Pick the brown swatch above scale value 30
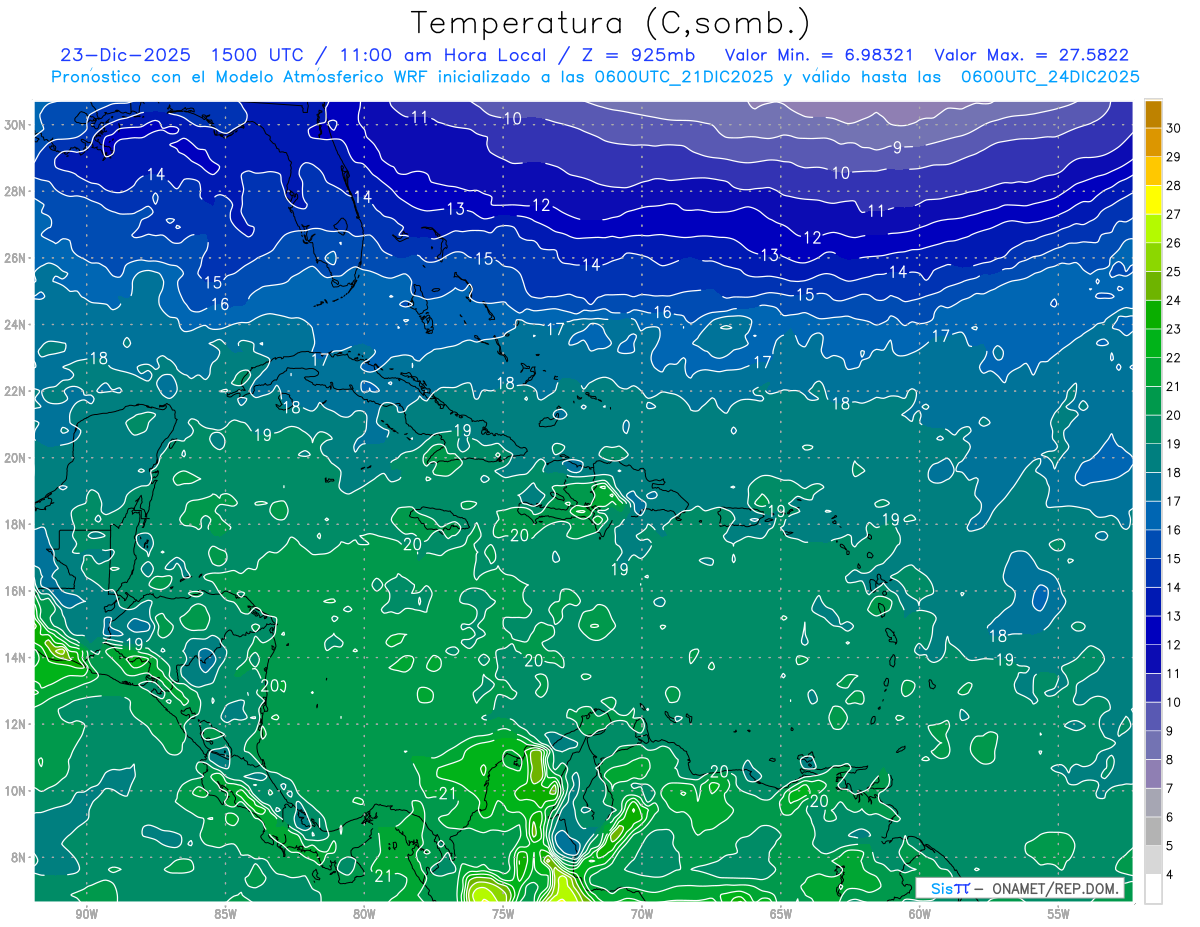The height and width of the screenshot is (927, 1200). tap(1154, 114)
